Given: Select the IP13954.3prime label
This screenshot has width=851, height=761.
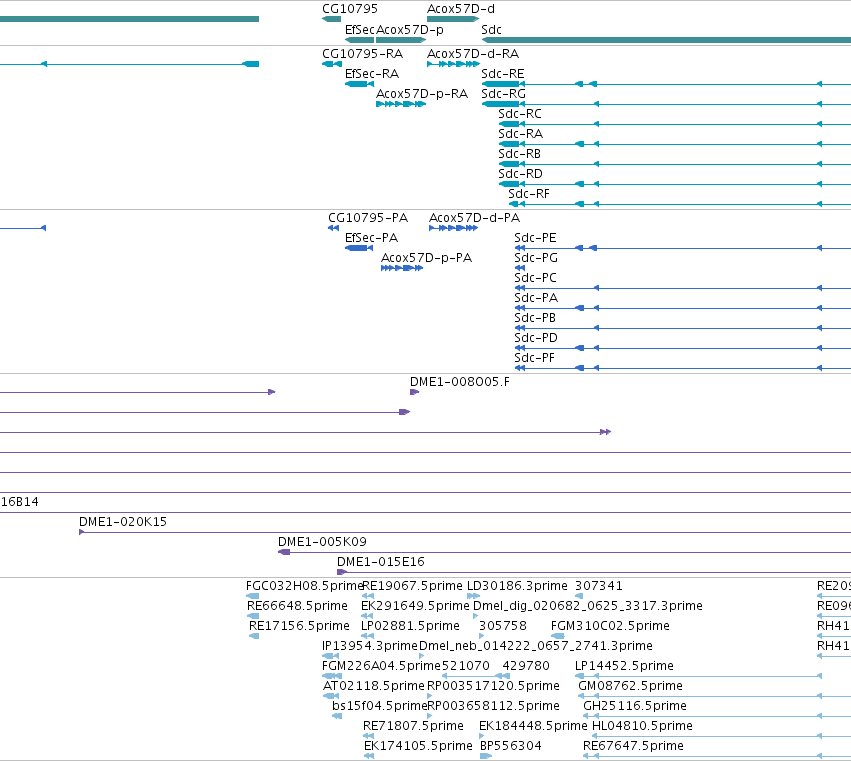Looking at the screenshot, I should (370, 646).
